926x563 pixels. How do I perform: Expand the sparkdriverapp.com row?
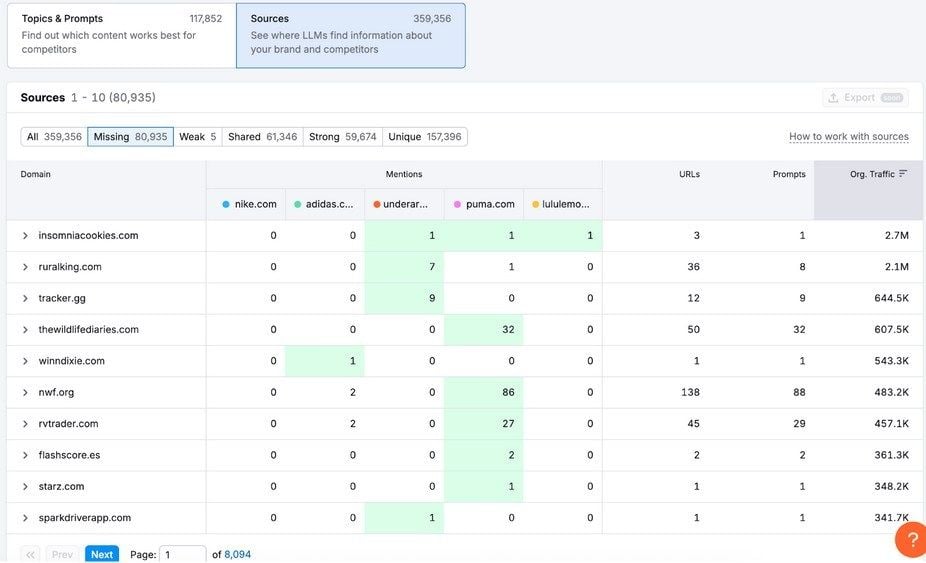coord(25,518)
